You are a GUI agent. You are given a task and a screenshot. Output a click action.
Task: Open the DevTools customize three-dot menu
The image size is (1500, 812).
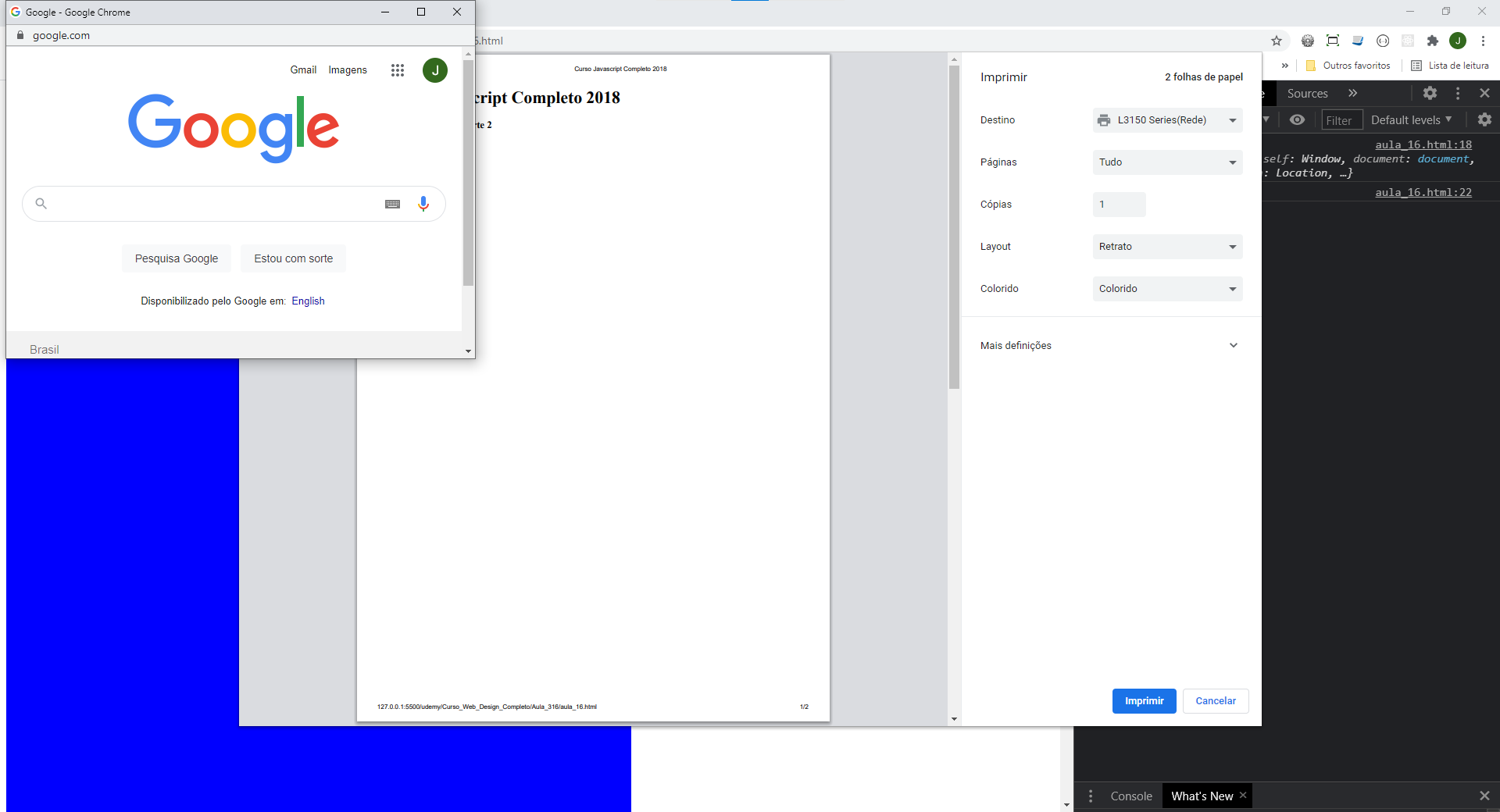coord(1458,93)
